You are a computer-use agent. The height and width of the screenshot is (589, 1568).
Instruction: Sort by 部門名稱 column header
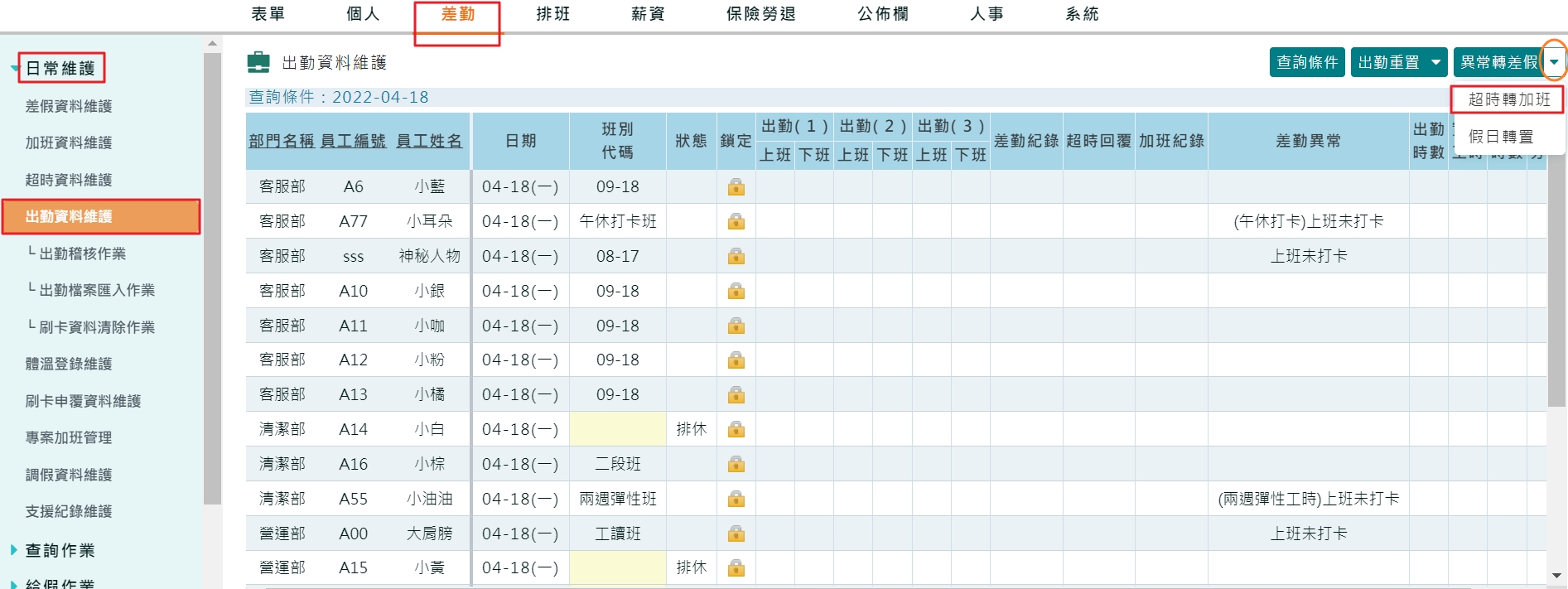(x=282, y=141)
